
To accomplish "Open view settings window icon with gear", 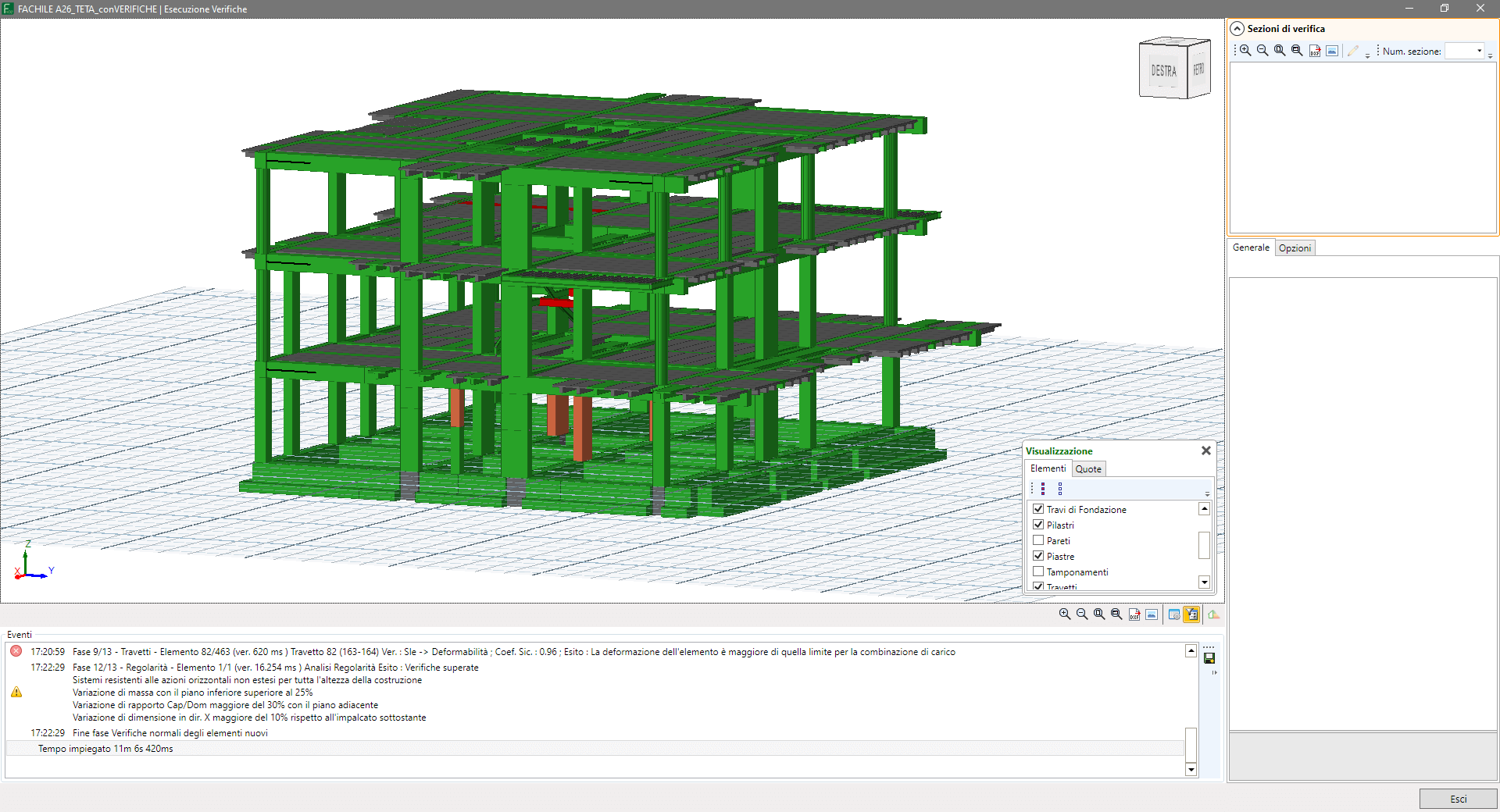I will [1174, 614].
